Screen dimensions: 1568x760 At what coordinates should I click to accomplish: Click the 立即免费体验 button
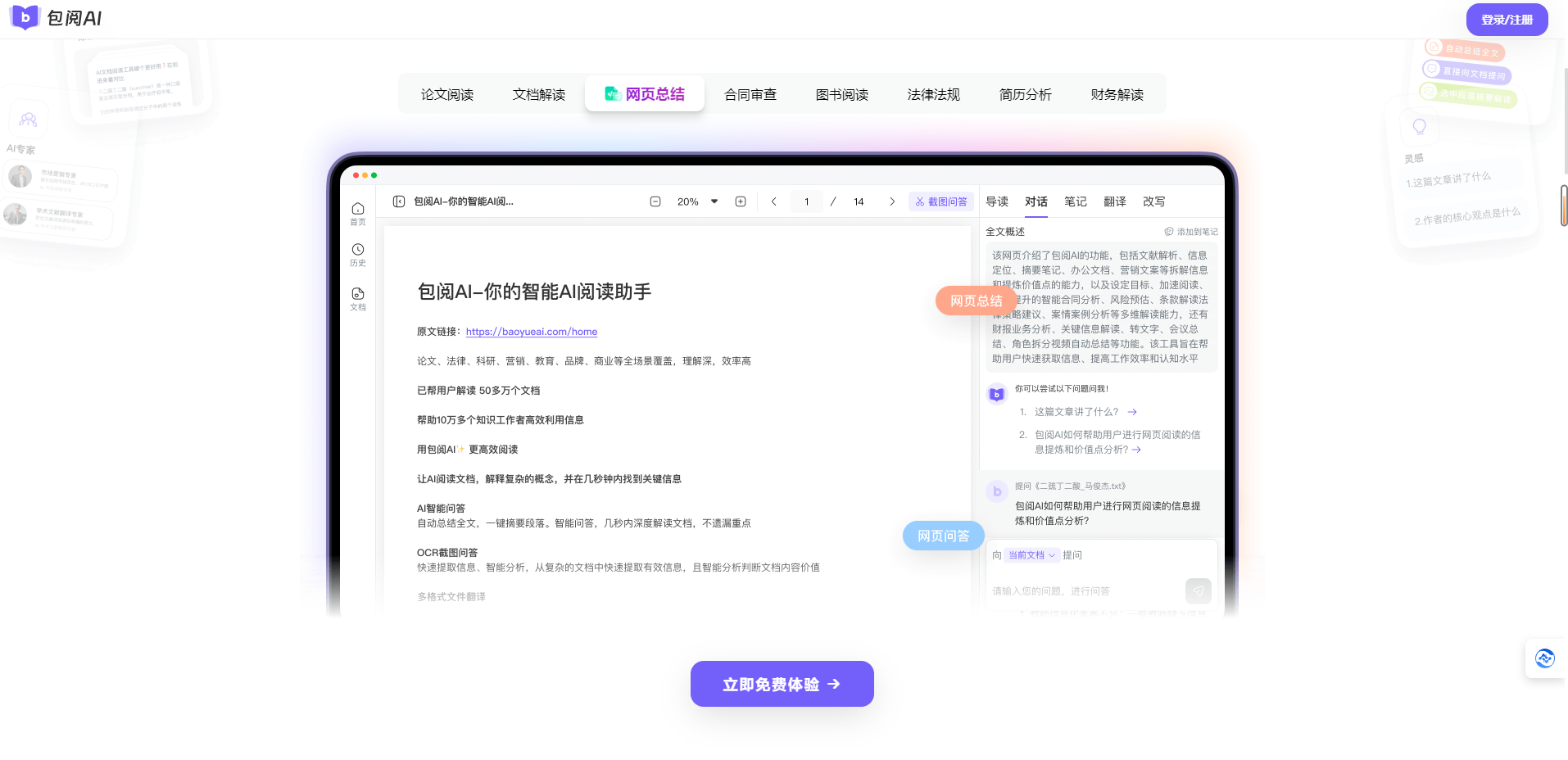[781, 683]
